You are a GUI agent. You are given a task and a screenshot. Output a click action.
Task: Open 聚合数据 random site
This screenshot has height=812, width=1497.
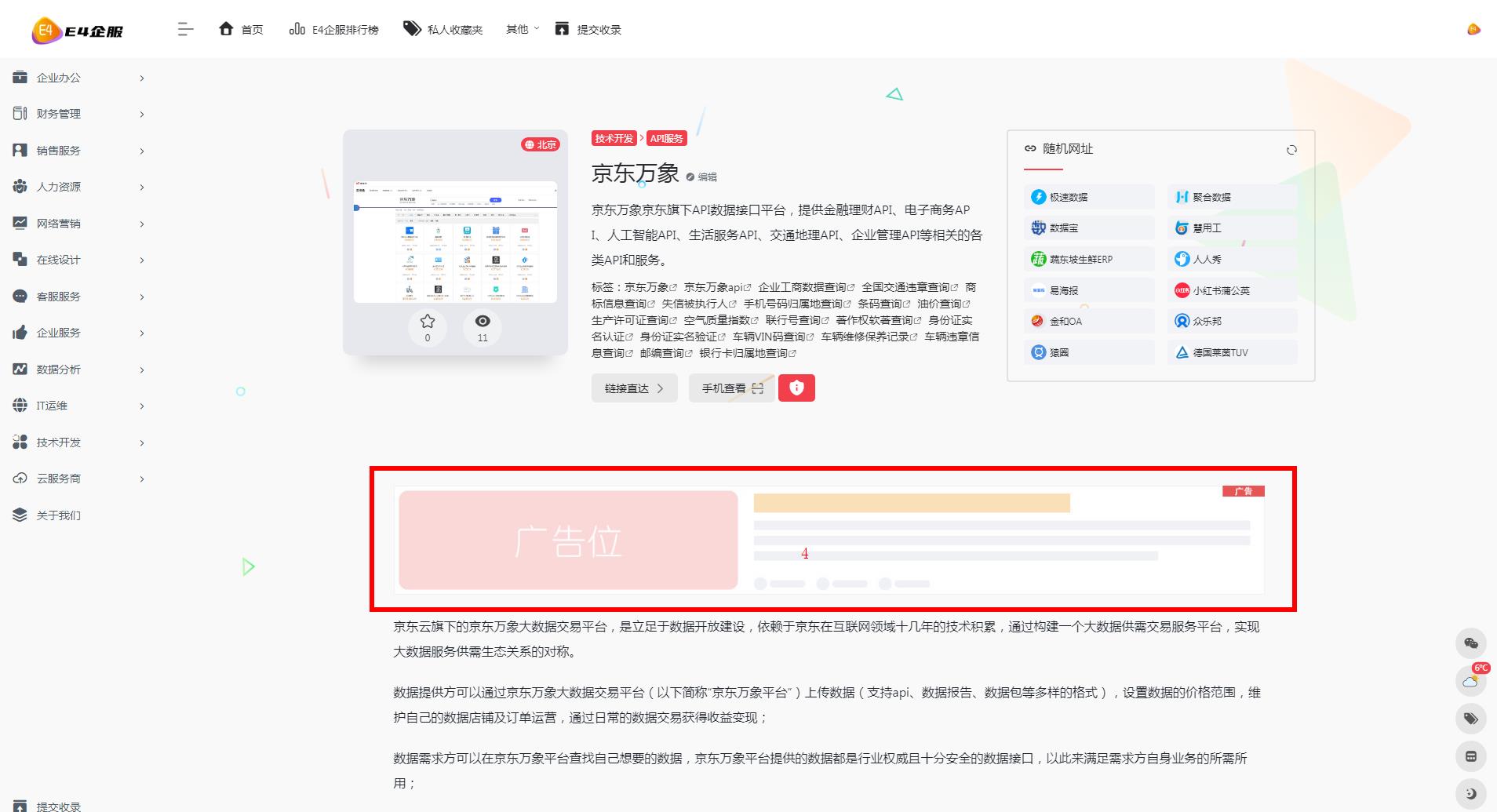1232,197
